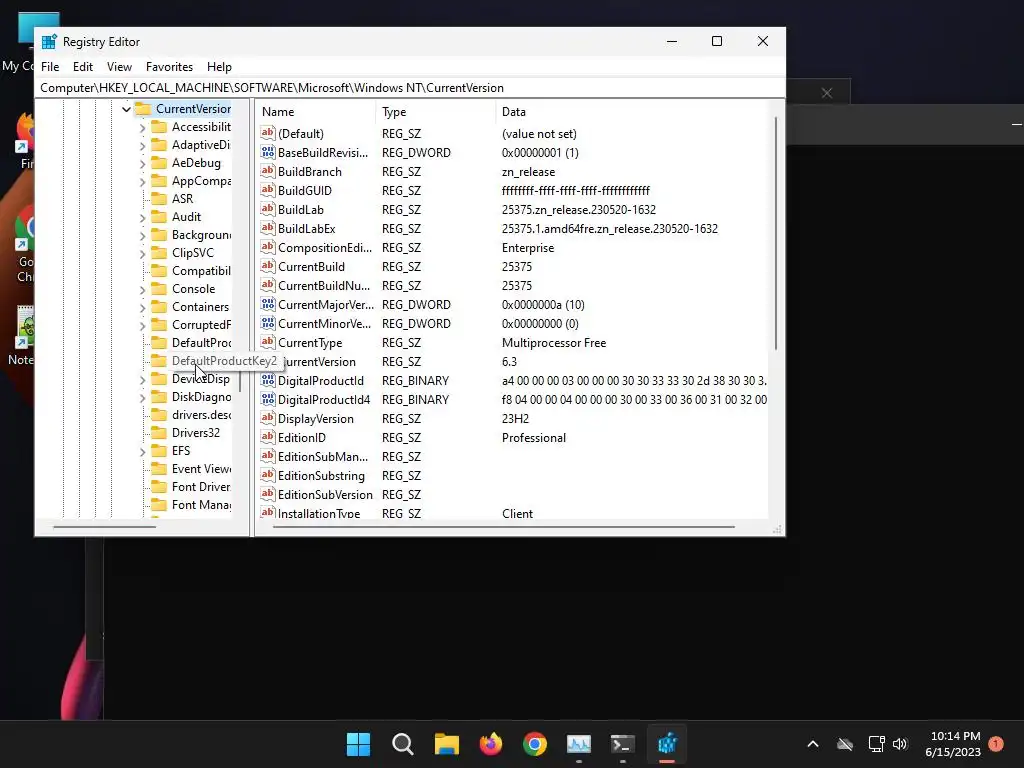Open the volume control in tray

point(900,744)
